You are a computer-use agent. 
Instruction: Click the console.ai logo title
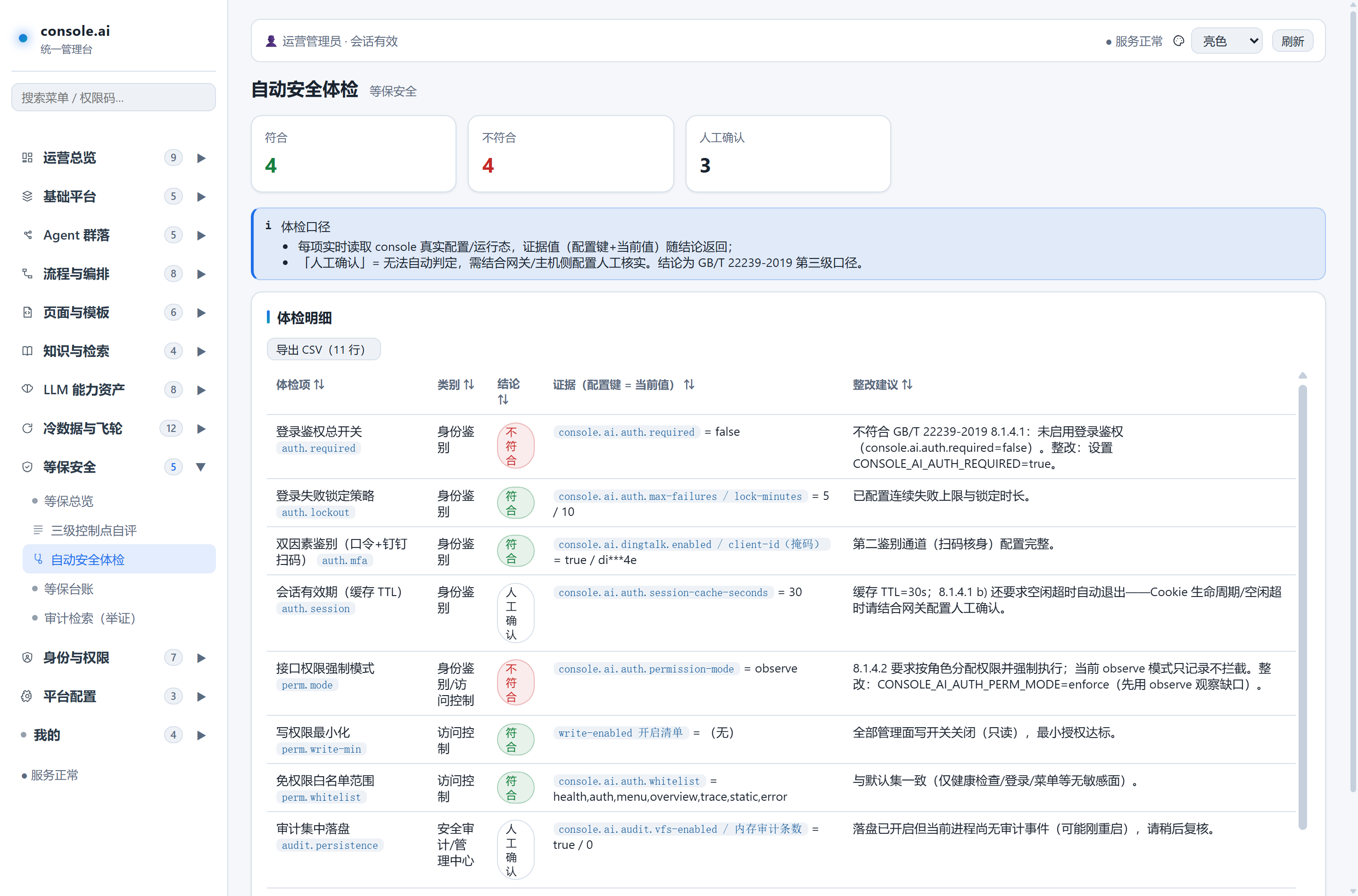pos(75,31)
